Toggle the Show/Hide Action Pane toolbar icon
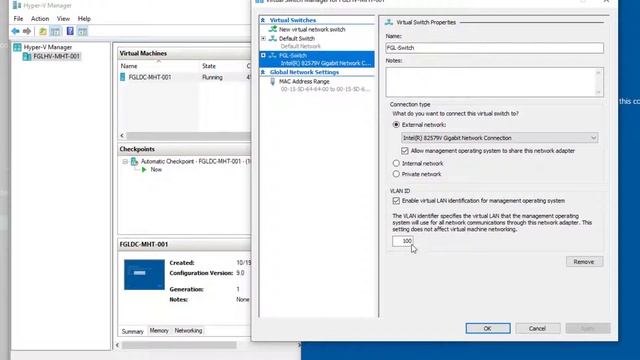 [x=82, y=31]
